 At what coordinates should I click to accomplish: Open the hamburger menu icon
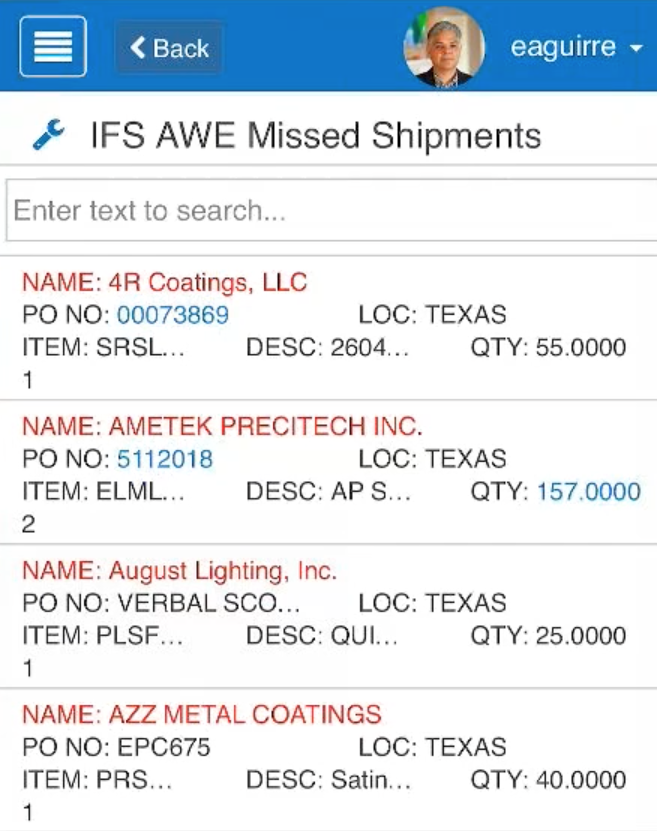pos(53,47)
